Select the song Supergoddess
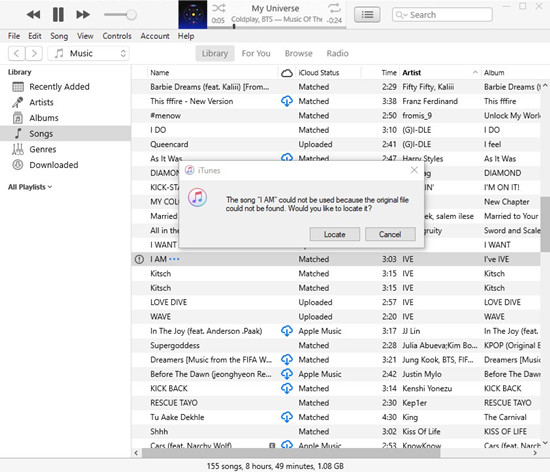 click(336, 345)
